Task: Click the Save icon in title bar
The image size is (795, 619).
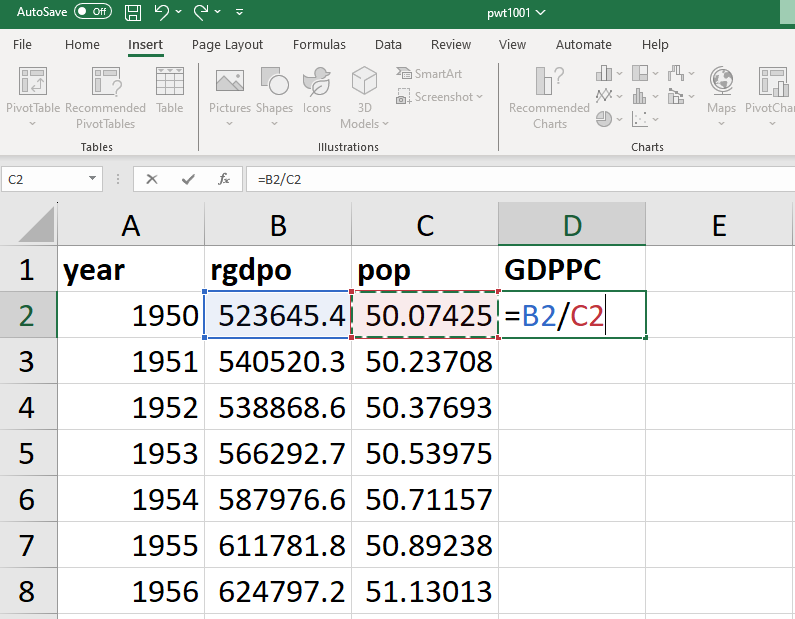Action: pos(133,12)
